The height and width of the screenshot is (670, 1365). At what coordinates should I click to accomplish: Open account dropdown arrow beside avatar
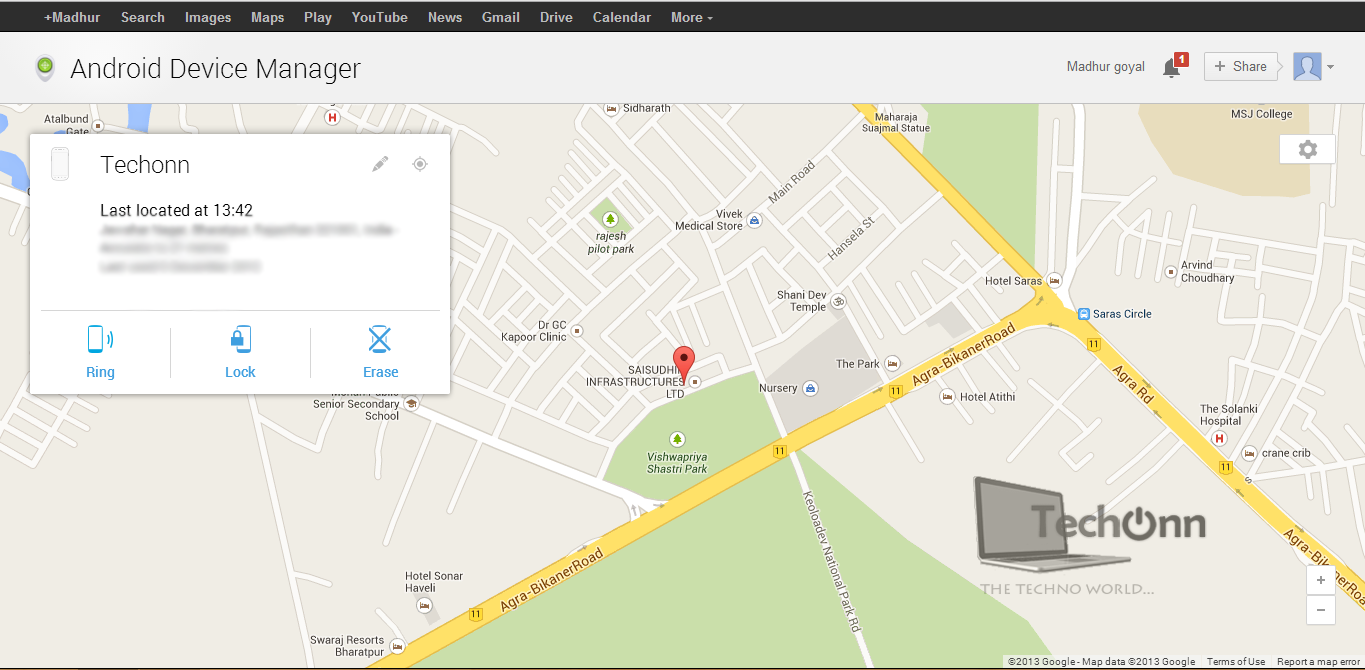(x=1330, y=68)
